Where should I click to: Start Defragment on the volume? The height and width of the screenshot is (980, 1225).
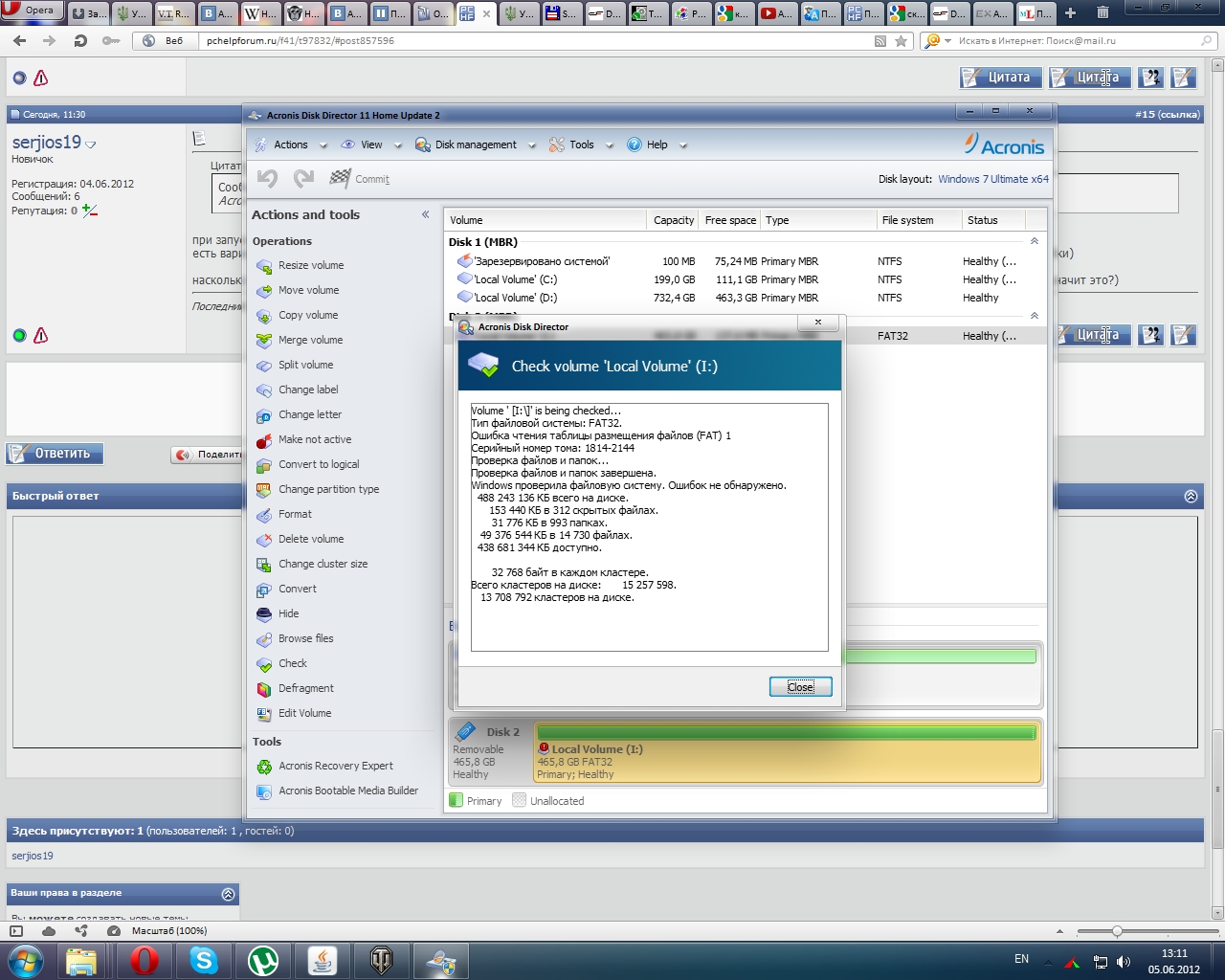(295, 688)
